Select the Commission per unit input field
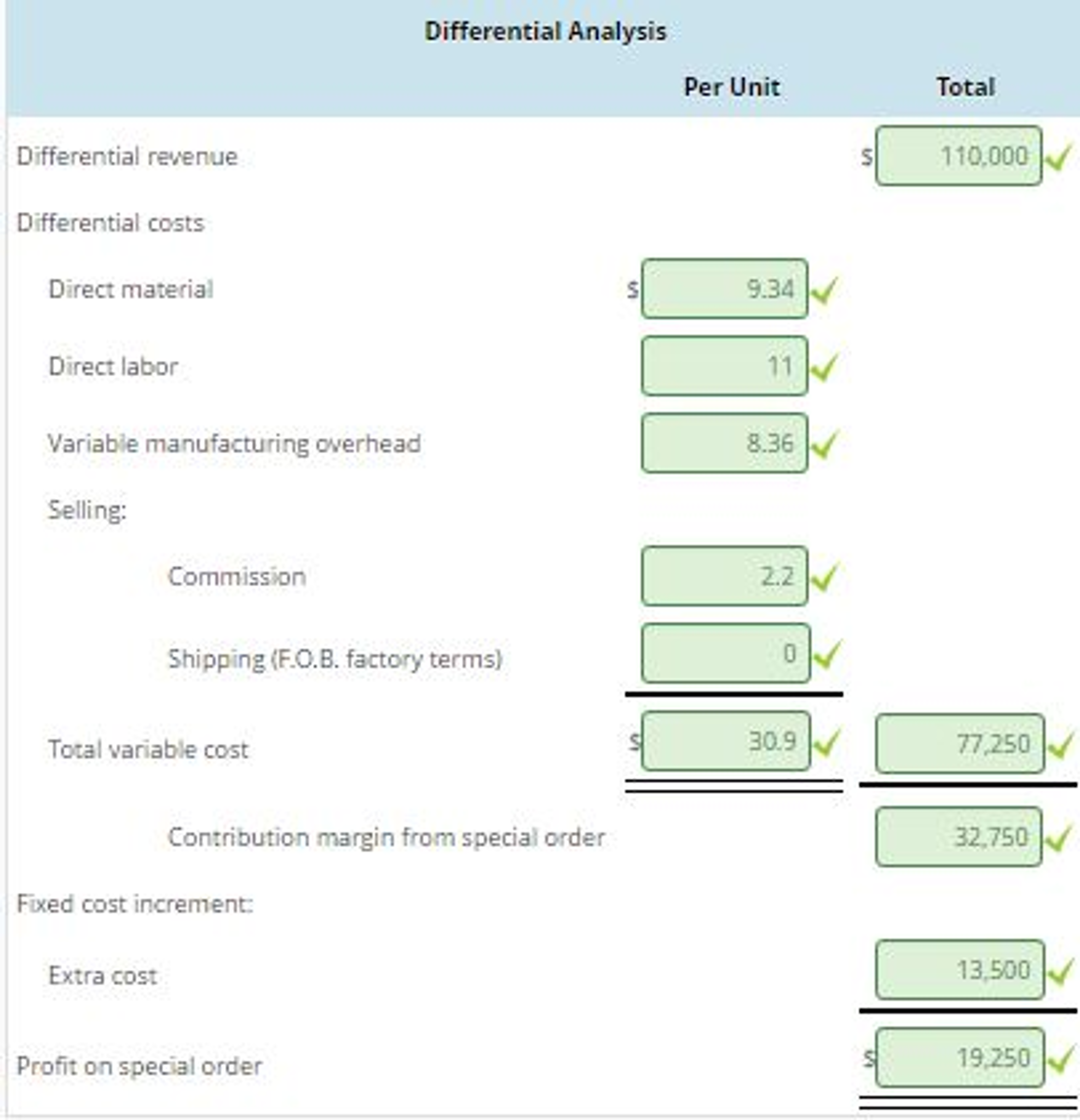Screen dimensions: 1080x1120 (x=724, y=576)
